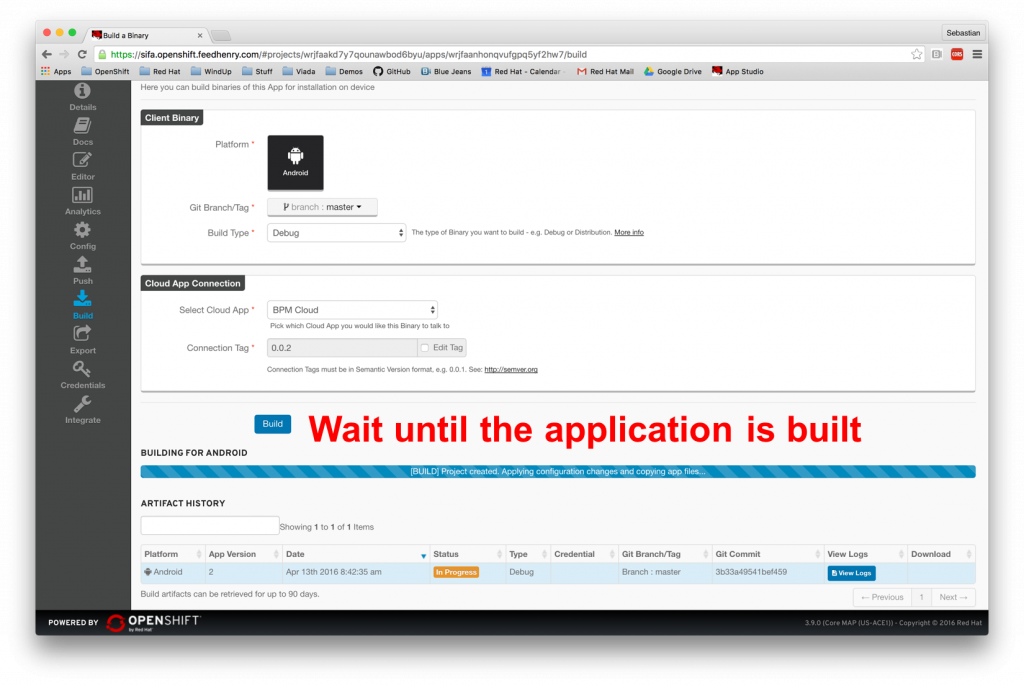The height and width of the screenshot is (686, 1024).
Task: Open the Sebastian profile button
Action: 963,33
